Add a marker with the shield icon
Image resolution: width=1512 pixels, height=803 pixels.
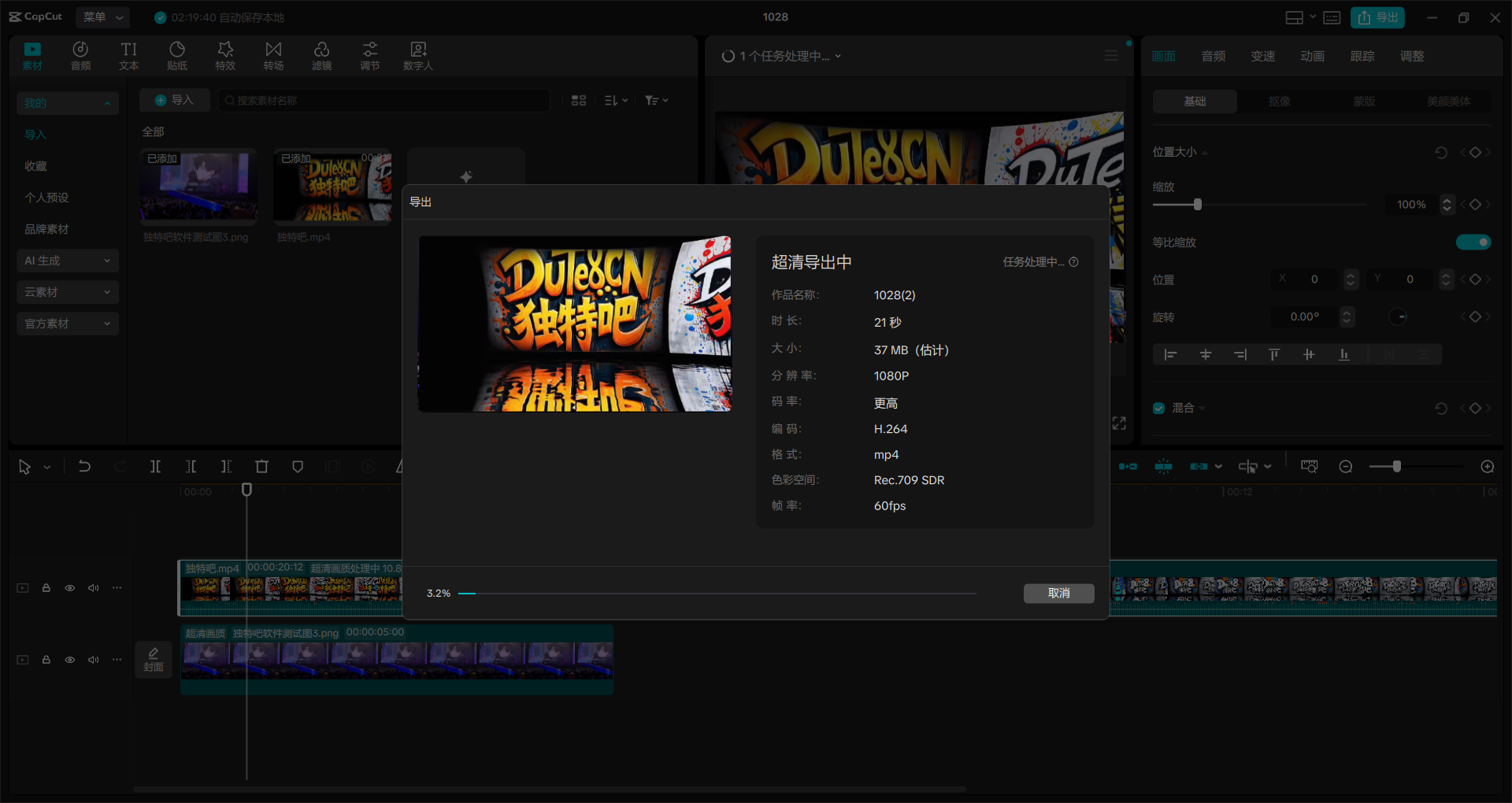(298, 467)
